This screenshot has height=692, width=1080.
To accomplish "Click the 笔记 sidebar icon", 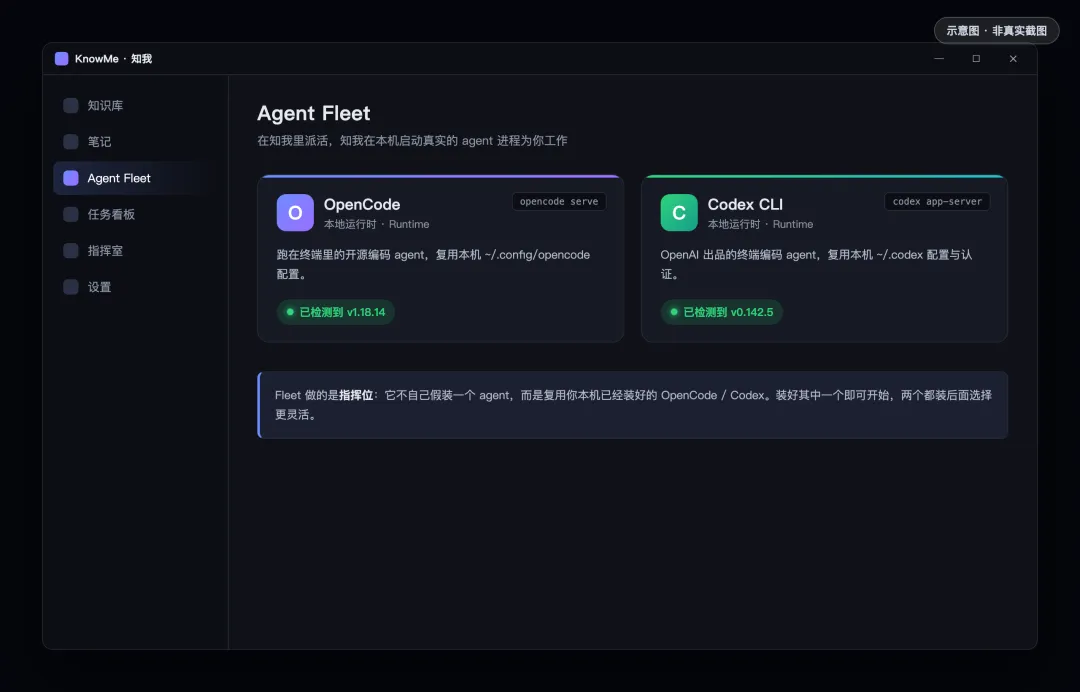I will (71, 142).
